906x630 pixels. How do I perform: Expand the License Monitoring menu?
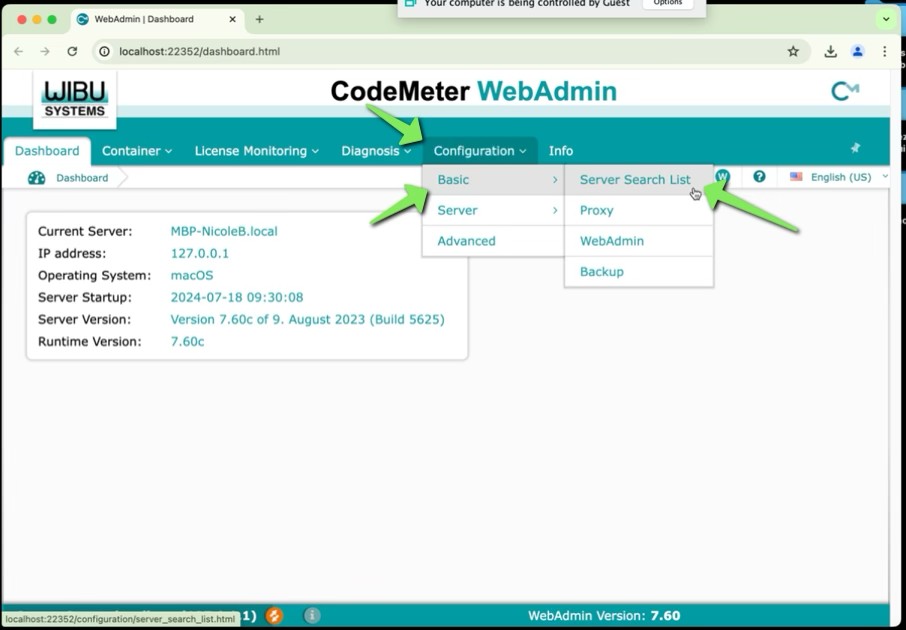pos(256,151)
